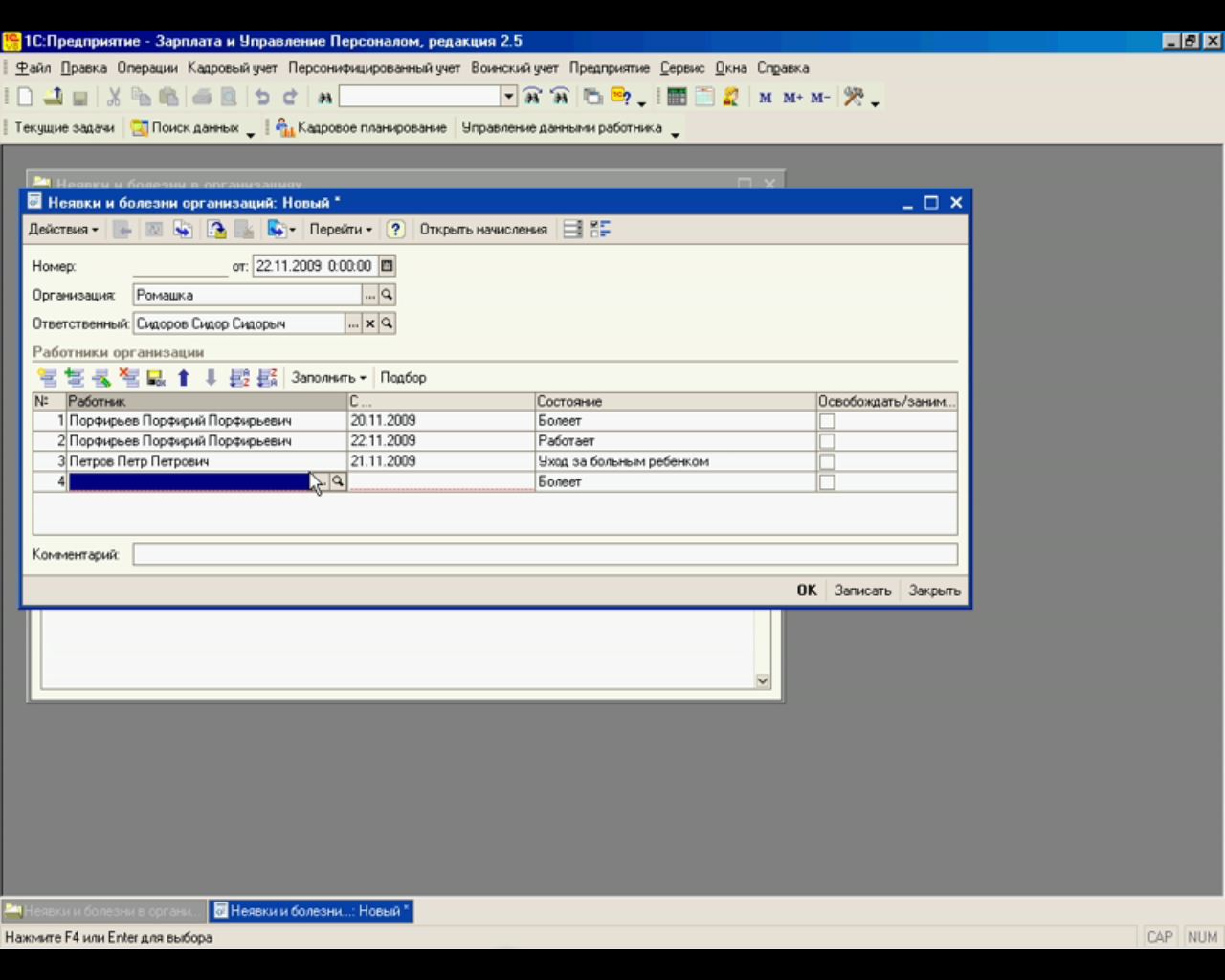
Task: Open the Операции menu
Action: pos(147,68)
